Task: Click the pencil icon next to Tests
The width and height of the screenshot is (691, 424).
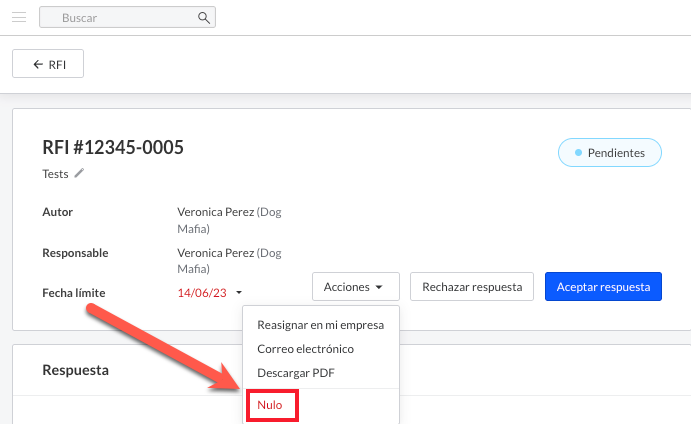Action: (80, 173)
